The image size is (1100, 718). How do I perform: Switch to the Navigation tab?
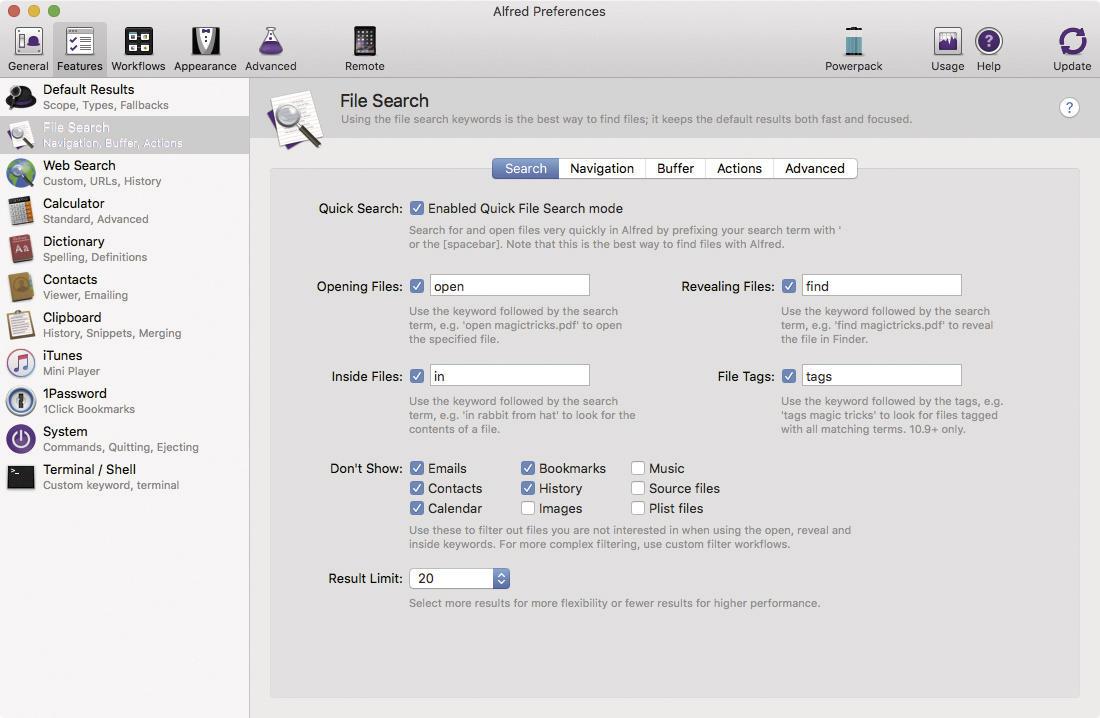(x=602, y=168)
